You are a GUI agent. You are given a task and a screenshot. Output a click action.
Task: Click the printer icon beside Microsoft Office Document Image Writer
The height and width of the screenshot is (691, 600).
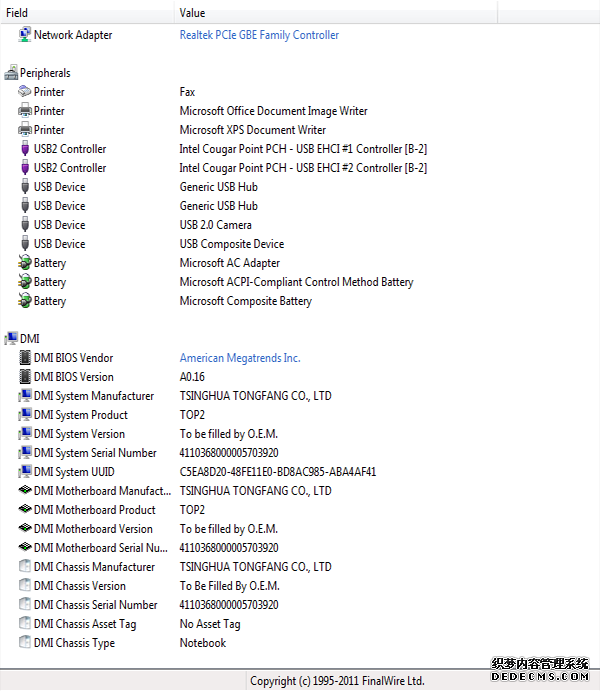point(25,111)
